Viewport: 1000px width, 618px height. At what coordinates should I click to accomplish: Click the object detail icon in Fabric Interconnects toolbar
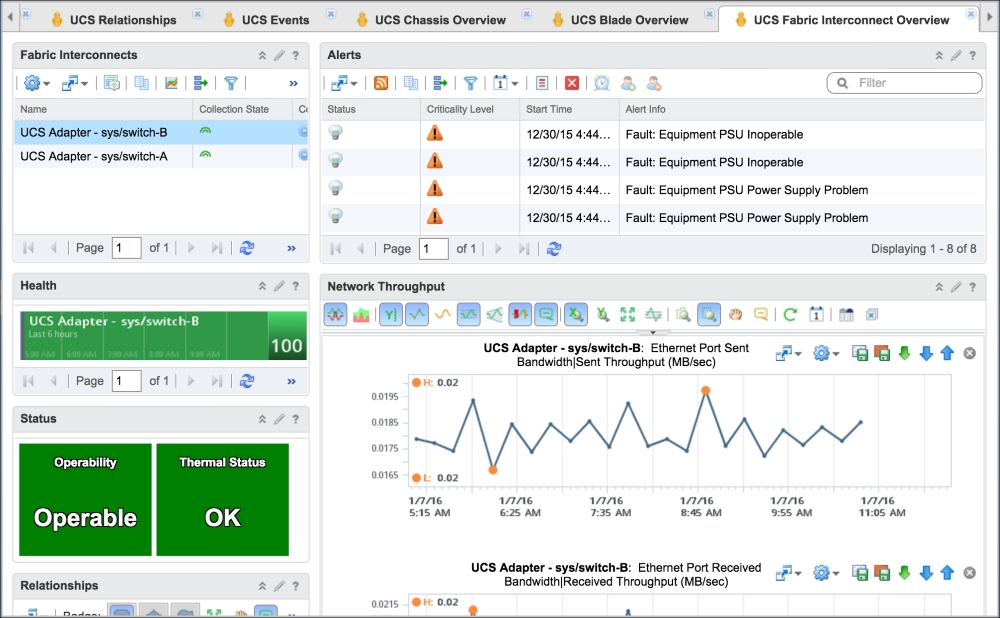pos(112,83)
